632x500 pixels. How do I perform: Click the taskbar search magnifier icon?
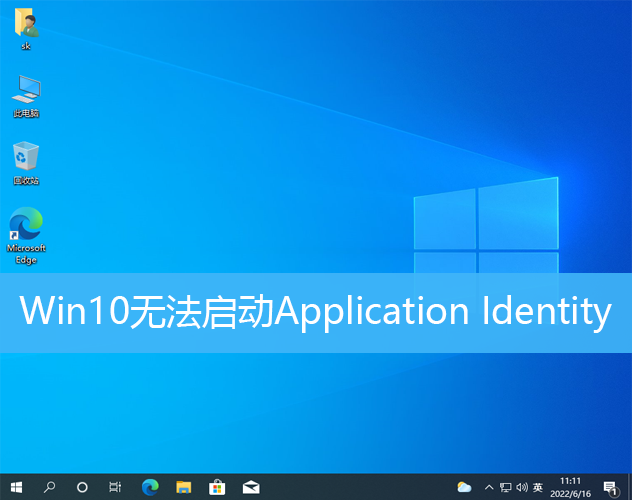pyautogui.click(x=49, y=487)
